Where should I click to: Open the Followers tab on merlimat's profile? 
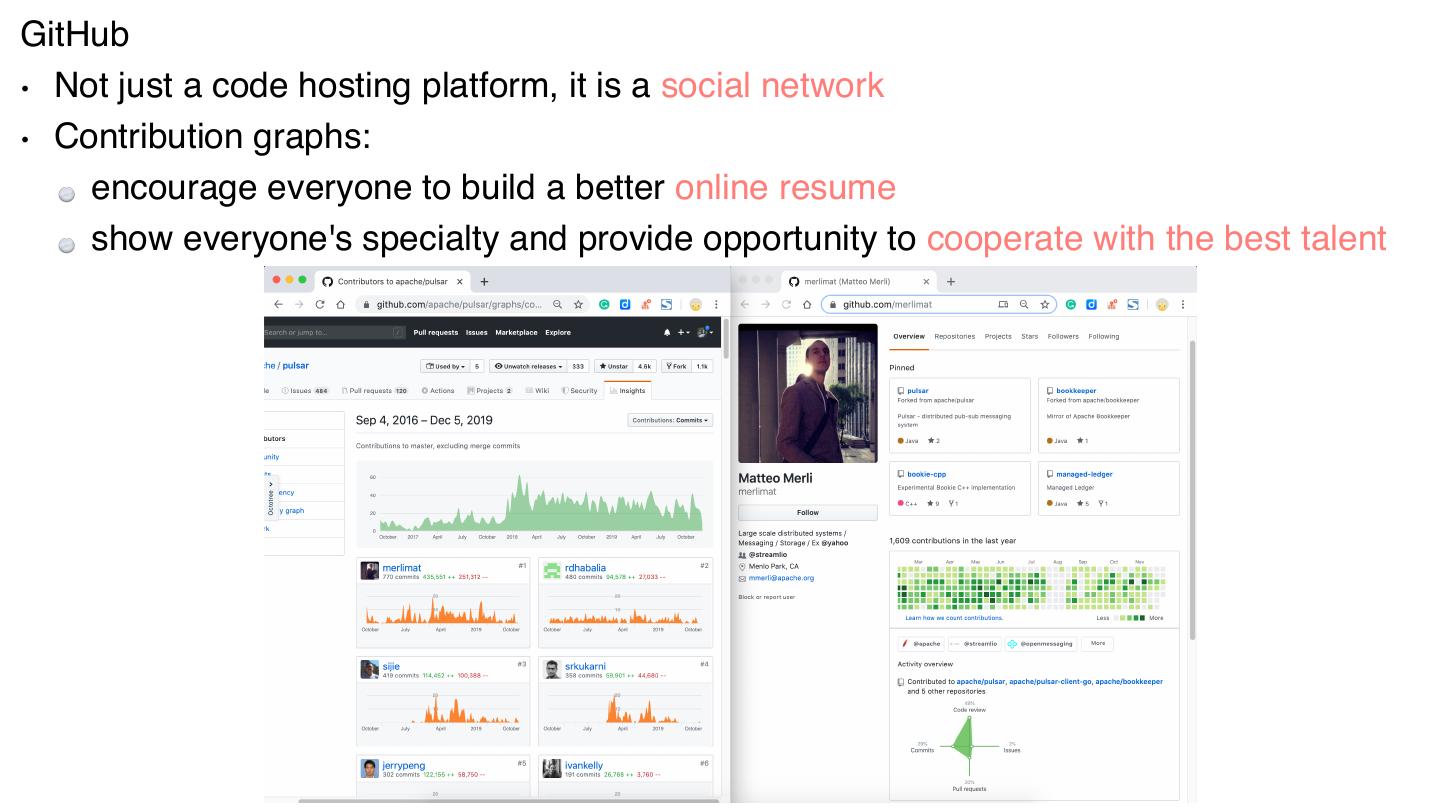tap(1063, 337)
